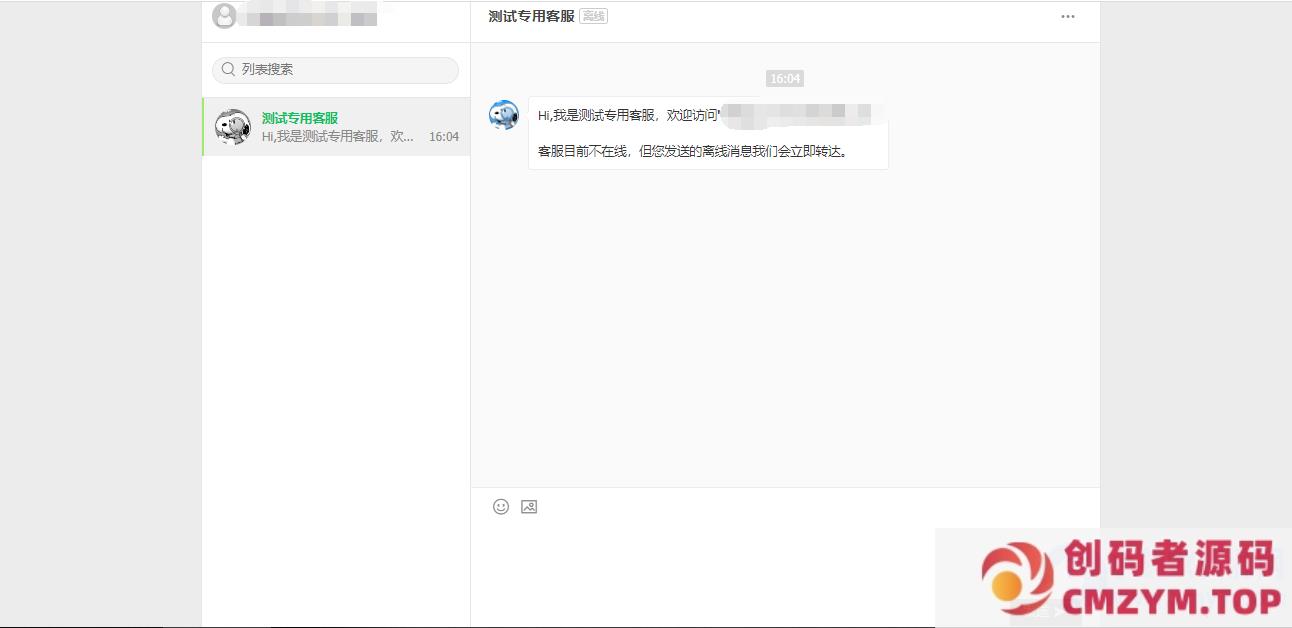Click the 16:04 time in conversation list
The height and width of the screenshot is (628, 1292).
444,137
